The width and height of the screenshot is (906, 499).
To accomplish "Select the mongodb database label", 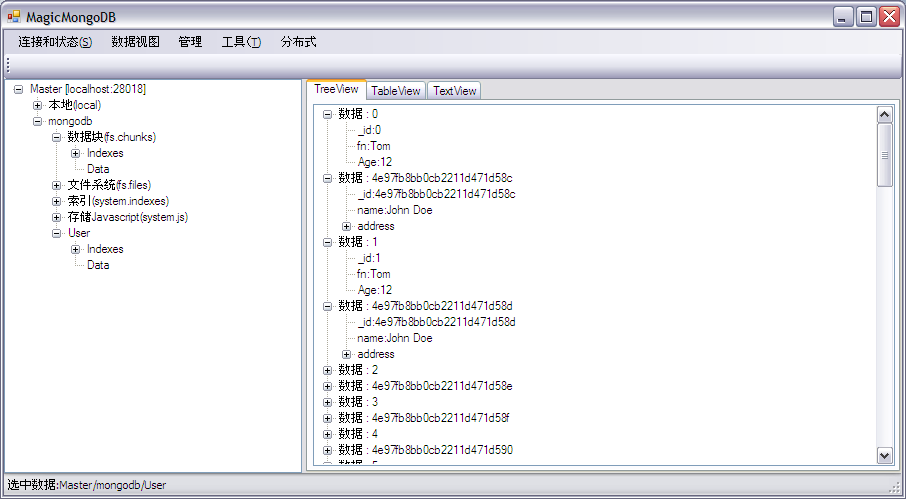I will tap(70, 121).
